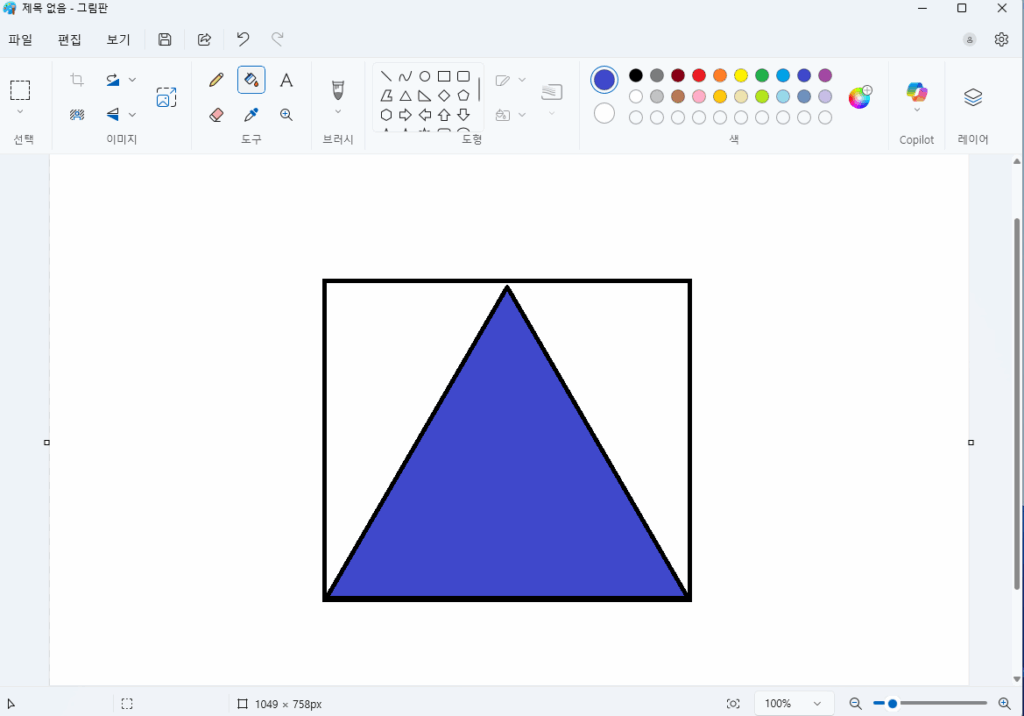Pick the red color swatch
Image resolution: width=1024 pixels, height=716 pixels.
pos(699,75)
